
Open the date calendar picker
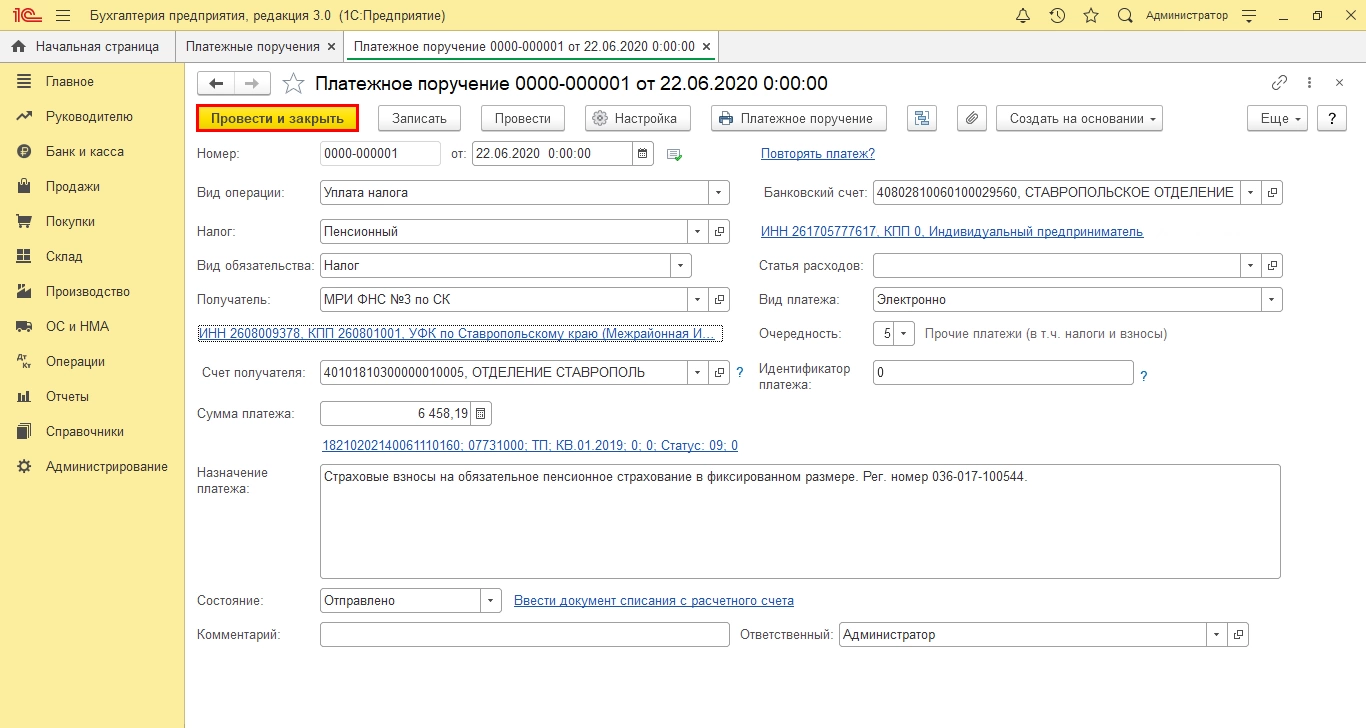tap(644, 154)
